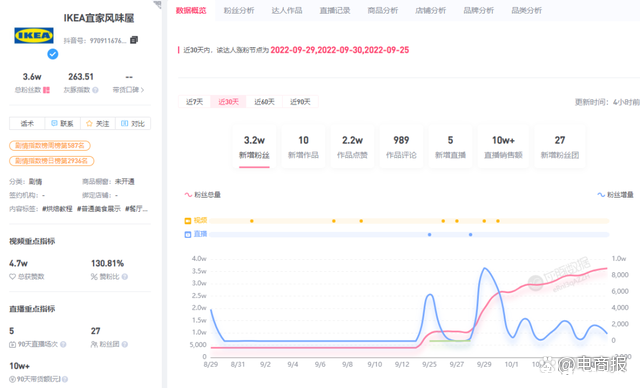640x388 pixels.
Task: Open the 直播记录 tab
Action: tap(335, 11)
